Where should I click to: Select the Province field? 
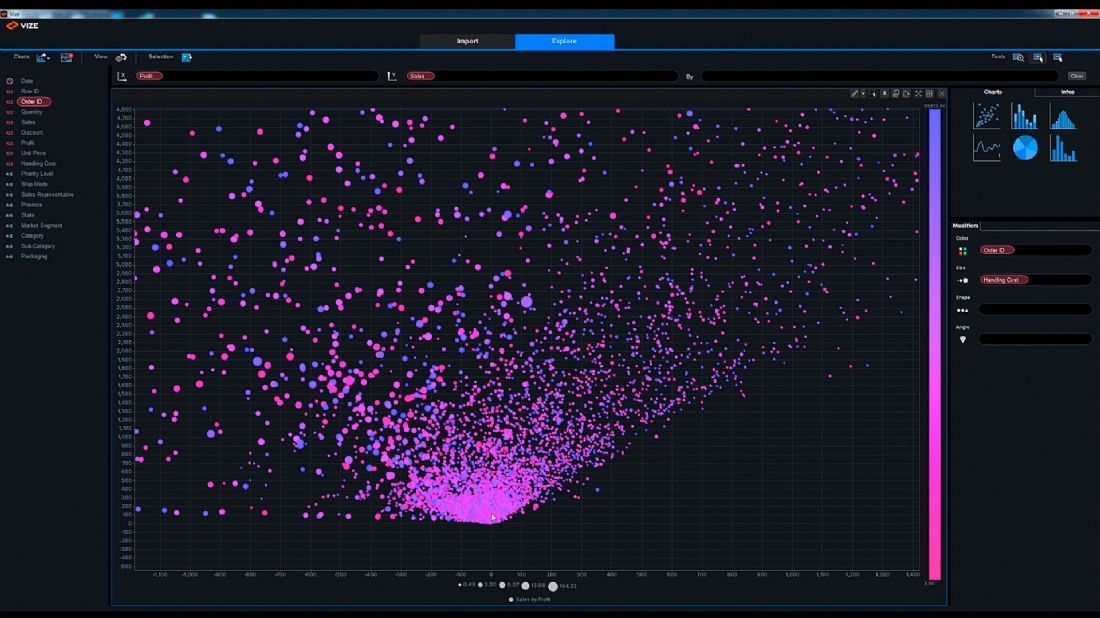click(x=32, y=205)
